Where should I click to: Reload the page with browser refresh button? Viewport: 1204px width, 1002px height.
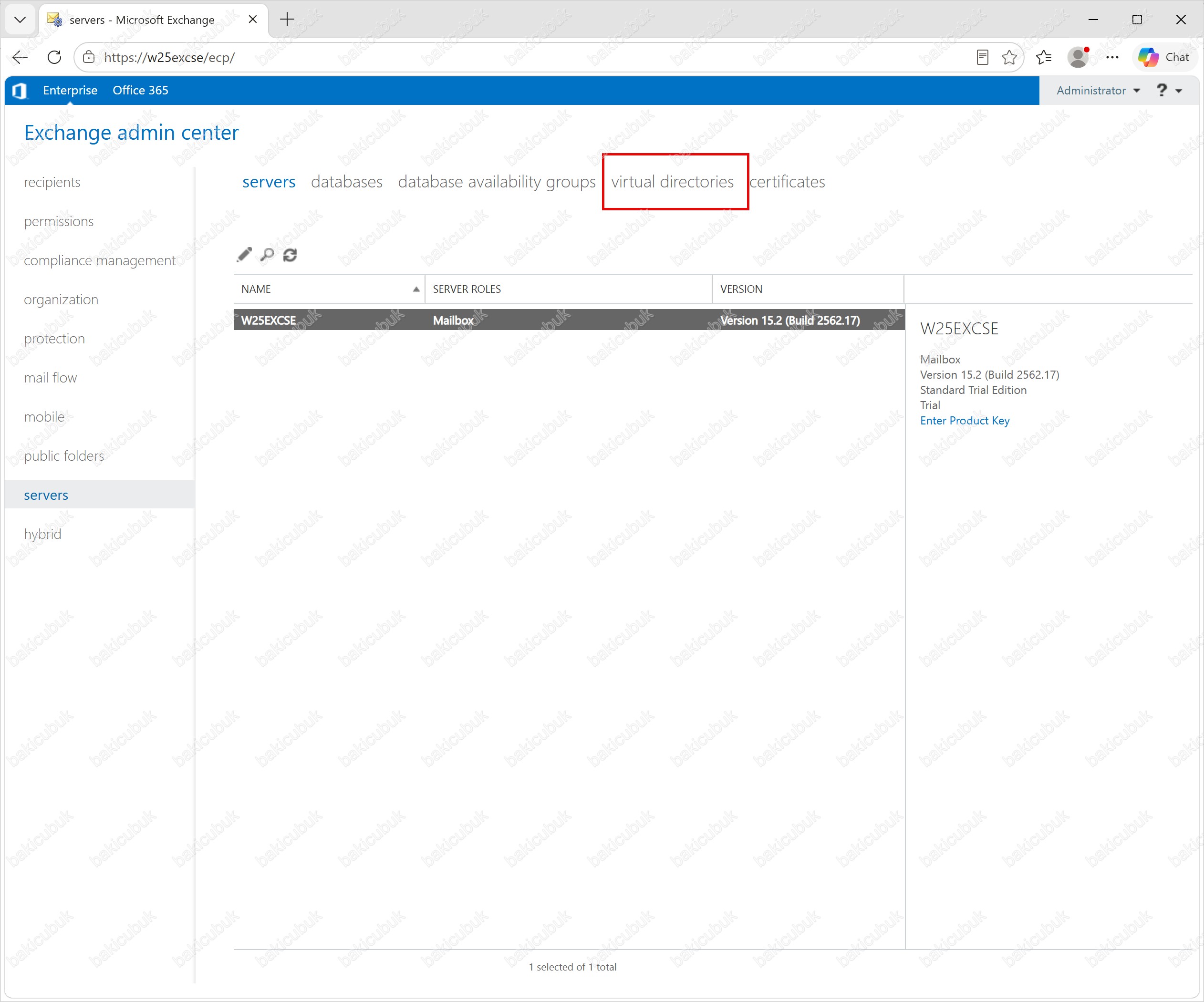click(54, 57)
